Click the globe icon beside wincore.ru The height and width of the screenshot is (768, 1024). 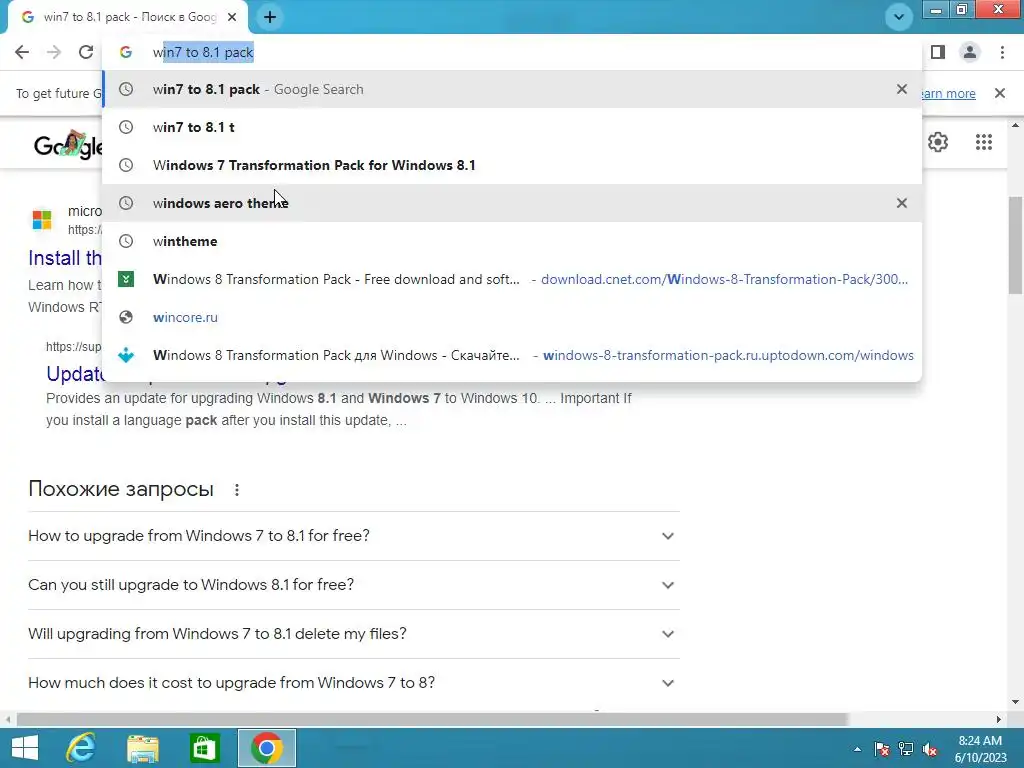pyautogui.click(x=125, y=317)
